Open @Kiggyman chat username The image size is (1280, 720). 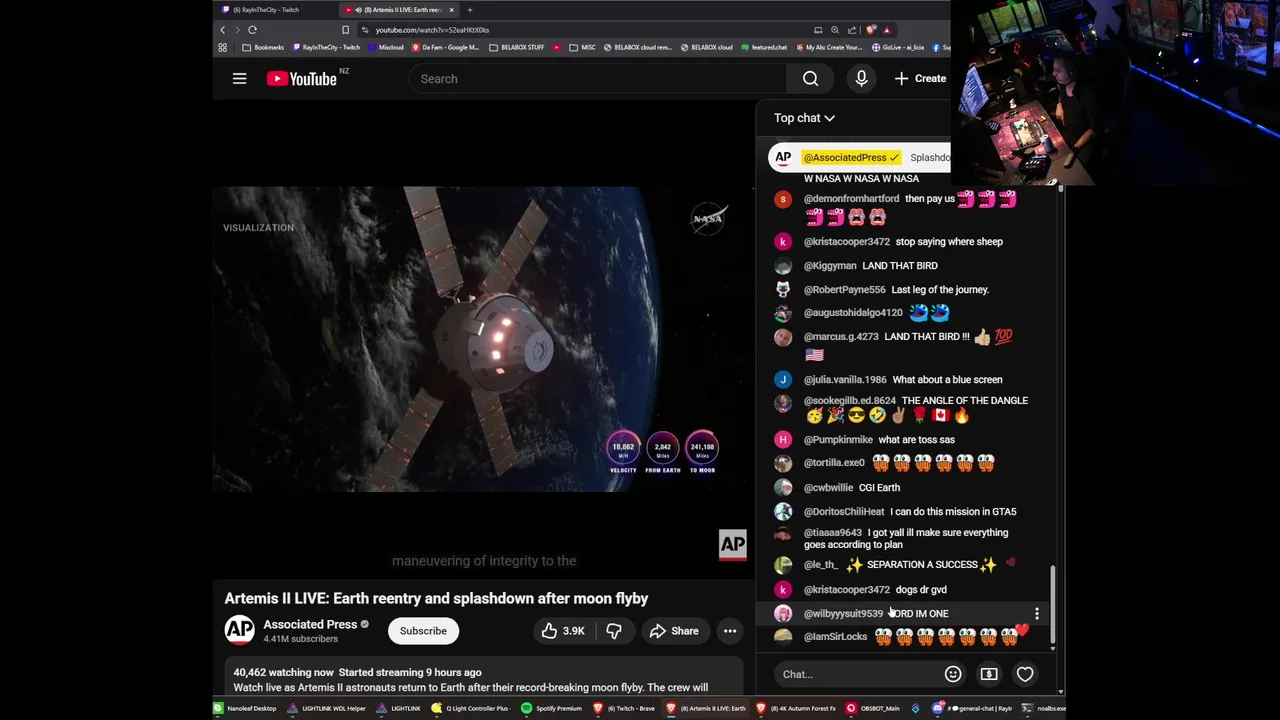830,266
